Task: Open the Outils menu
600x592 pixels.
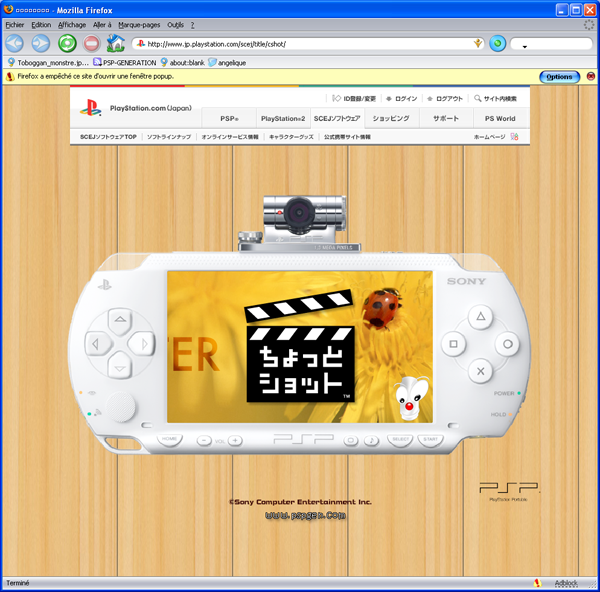Action: (x=175, y=25)
